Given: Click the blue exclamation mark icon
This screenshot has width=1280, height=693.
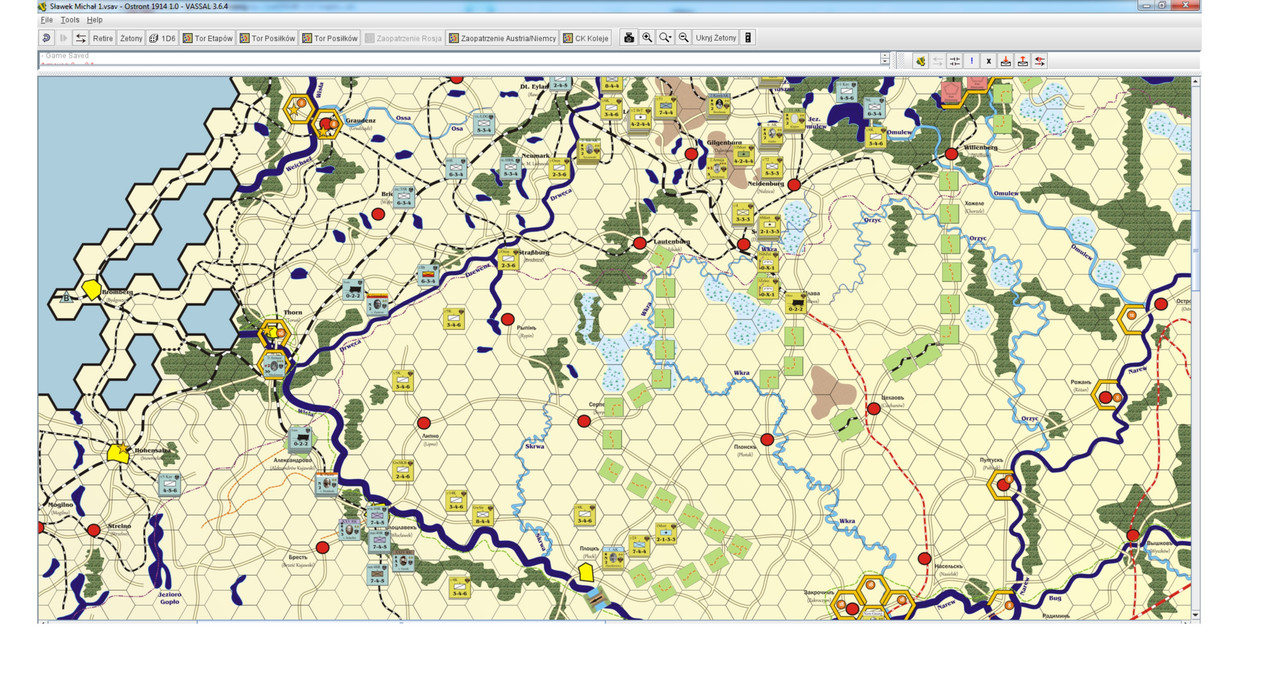Looking at the screenshot, I should [x=972, y=61].
